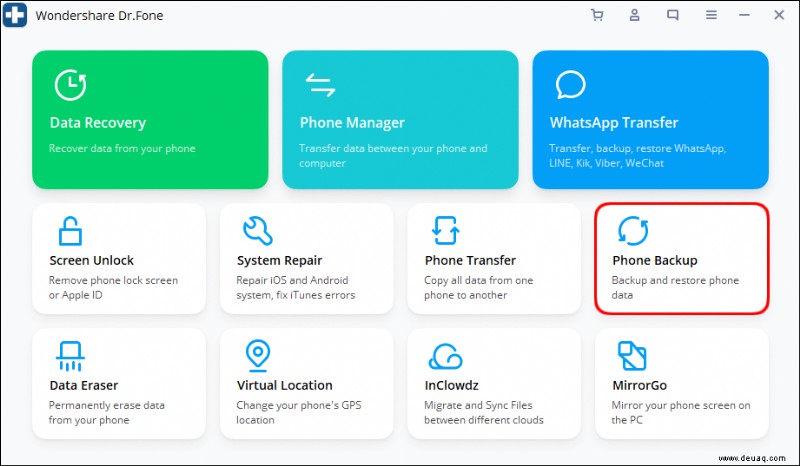The width and height of the screenshot is (800, 466).
Task: Click "Repair iOS and Android system" description
Action: (x=295, y=287)
